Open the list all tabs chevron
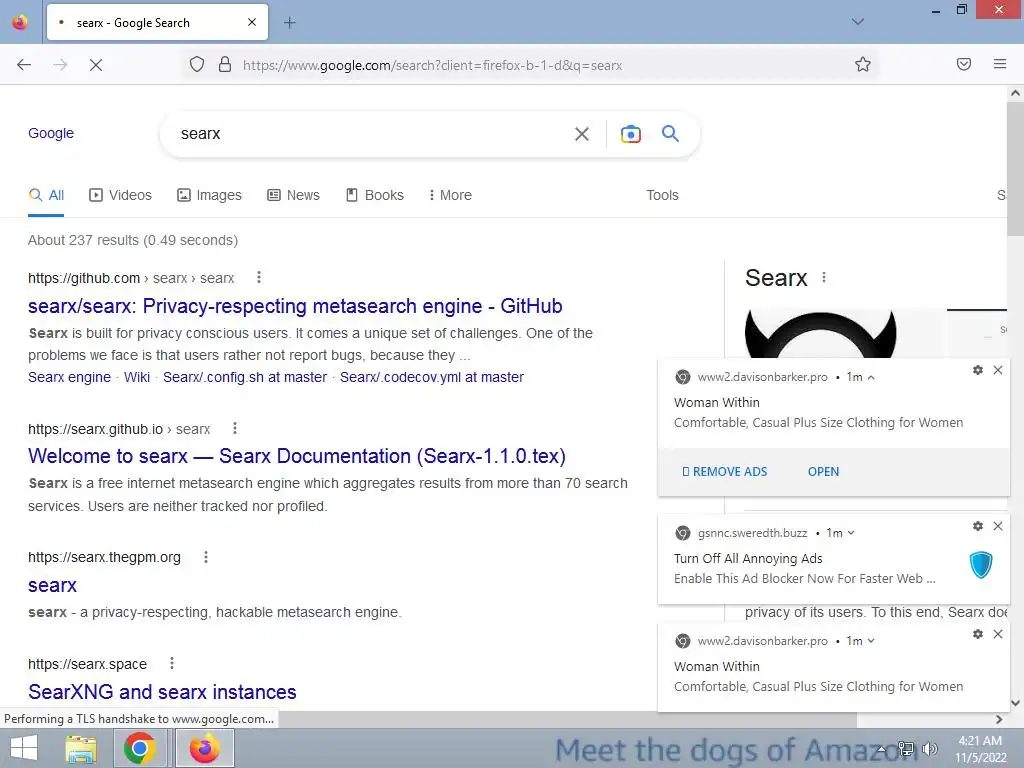 click(858, 22)
